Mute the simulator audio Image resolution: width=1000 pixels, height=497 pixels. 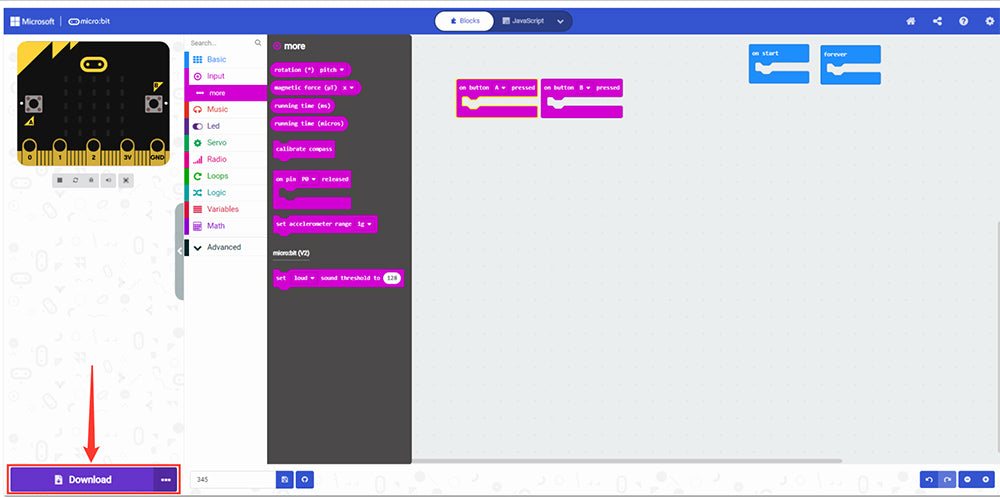(109, 180)
